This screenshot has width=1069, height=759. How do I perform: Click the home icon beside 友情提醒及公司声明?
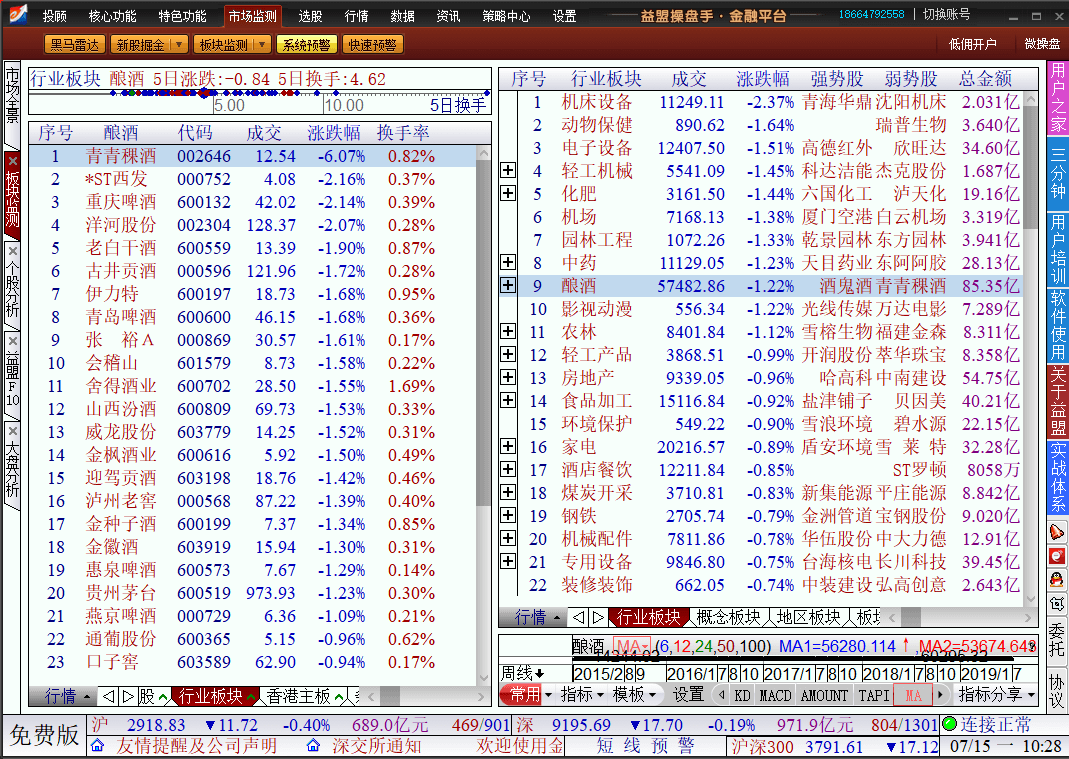[97, 745]
